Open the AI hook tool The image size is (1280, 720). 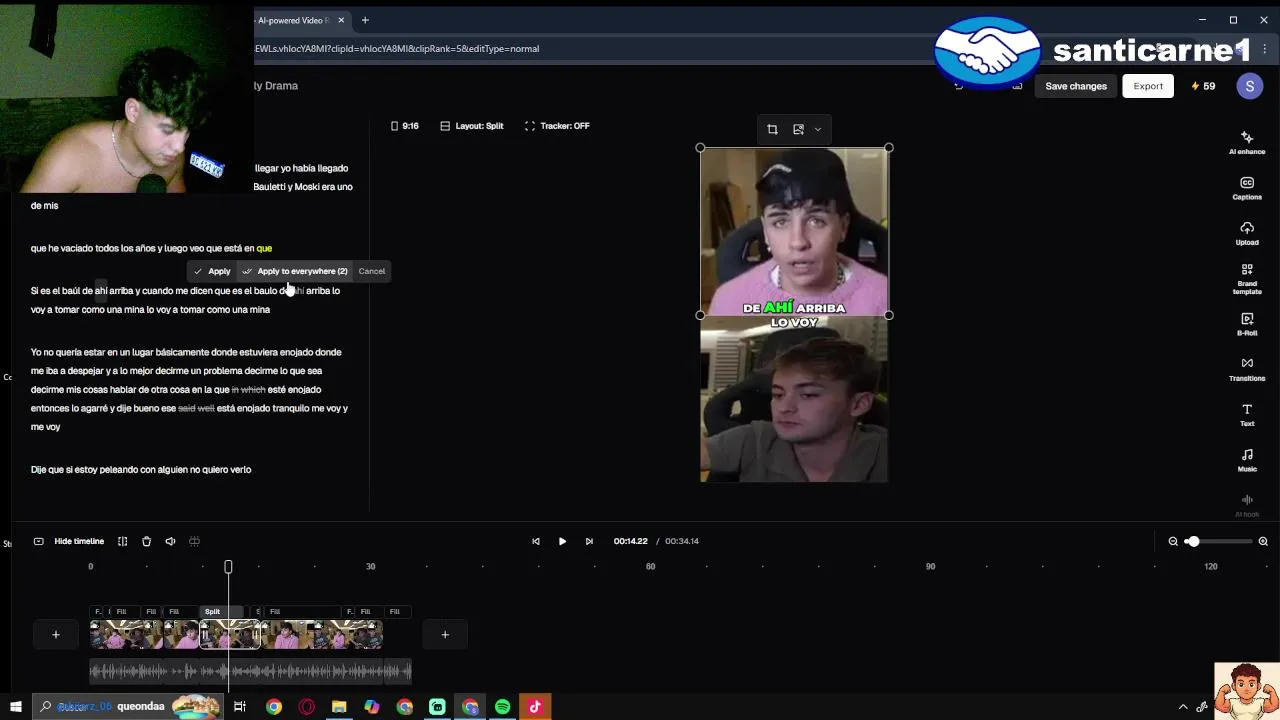click(1247, 505)
